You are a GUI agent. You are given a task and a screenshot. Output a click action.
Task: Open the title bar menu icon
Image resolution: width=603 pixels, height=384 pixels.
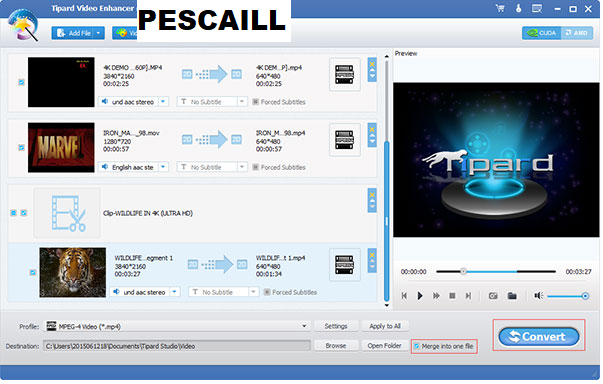pyautogui.click(x=537, y=8)
